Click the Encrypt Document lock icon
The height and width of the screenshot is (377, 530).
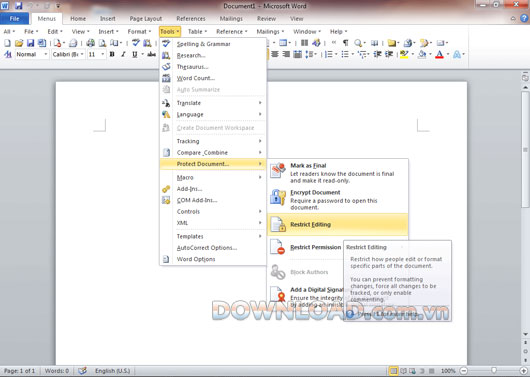point(278,197)
